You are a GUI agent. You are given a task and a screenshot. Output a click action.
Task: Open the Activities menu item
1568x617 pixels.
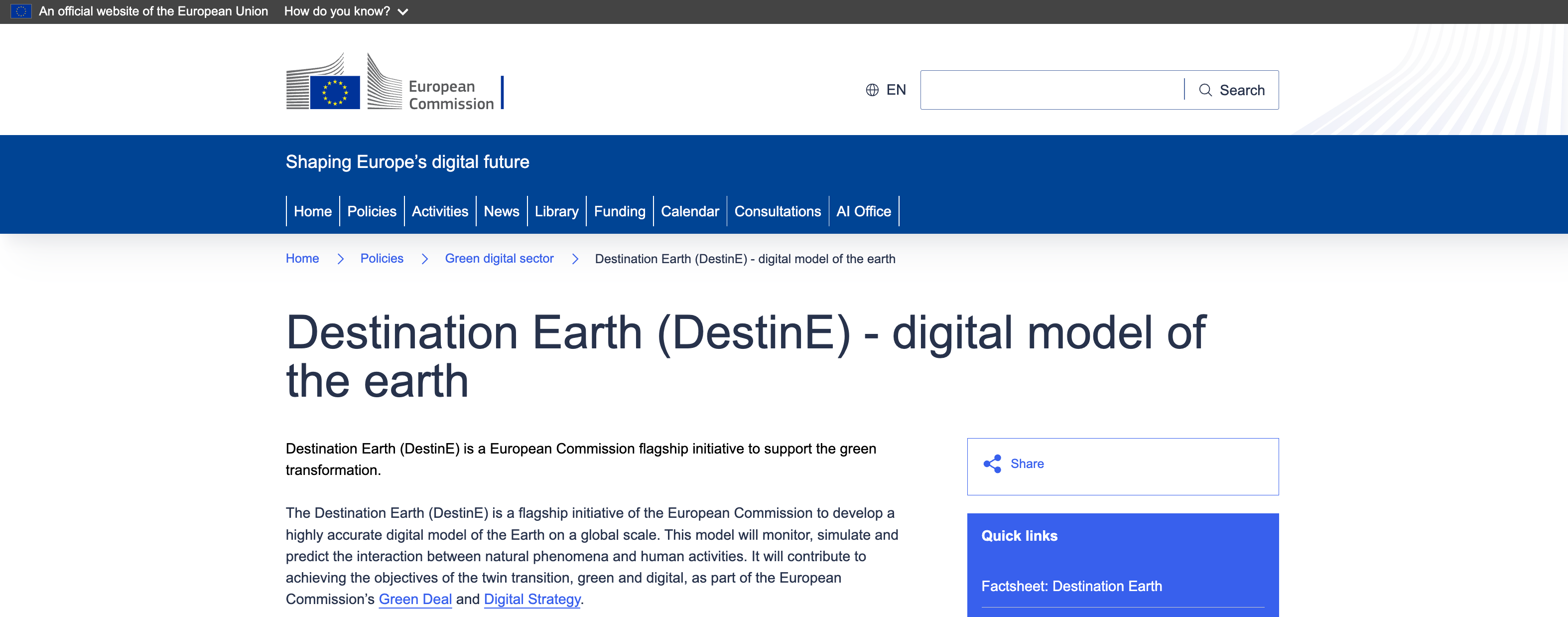click(x=439, y=211)
